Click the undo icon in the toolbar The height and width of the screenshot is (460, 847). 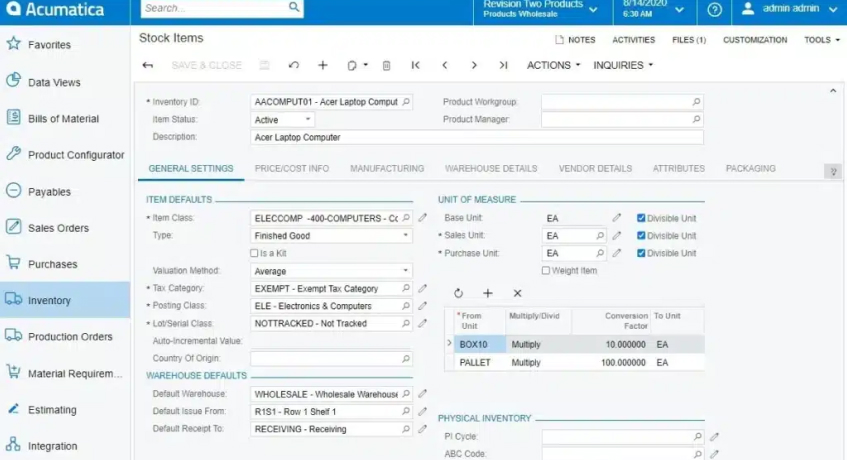293,65
